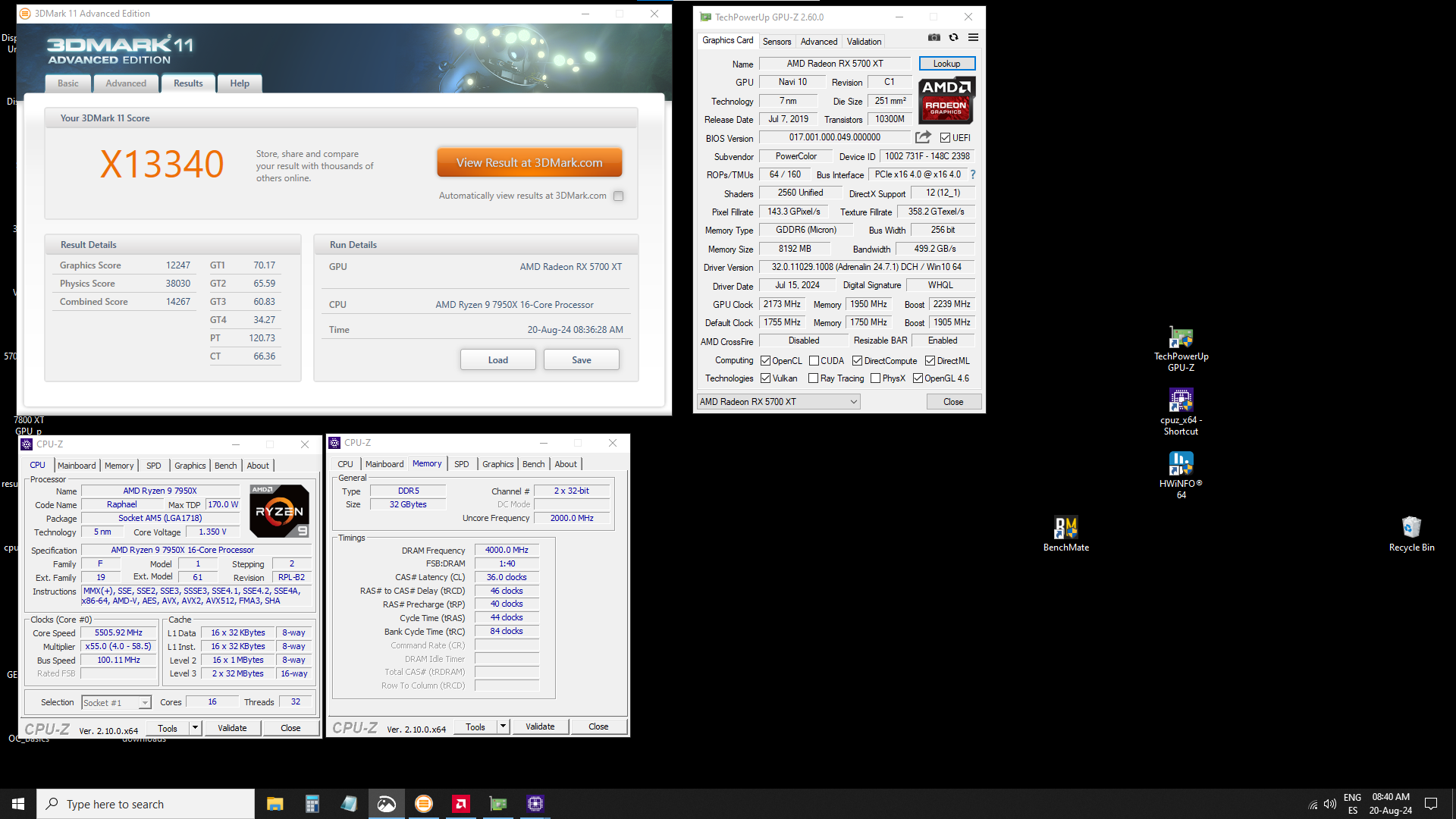
Task: Open the Recycle Bin
Action: pos(1411,534)
